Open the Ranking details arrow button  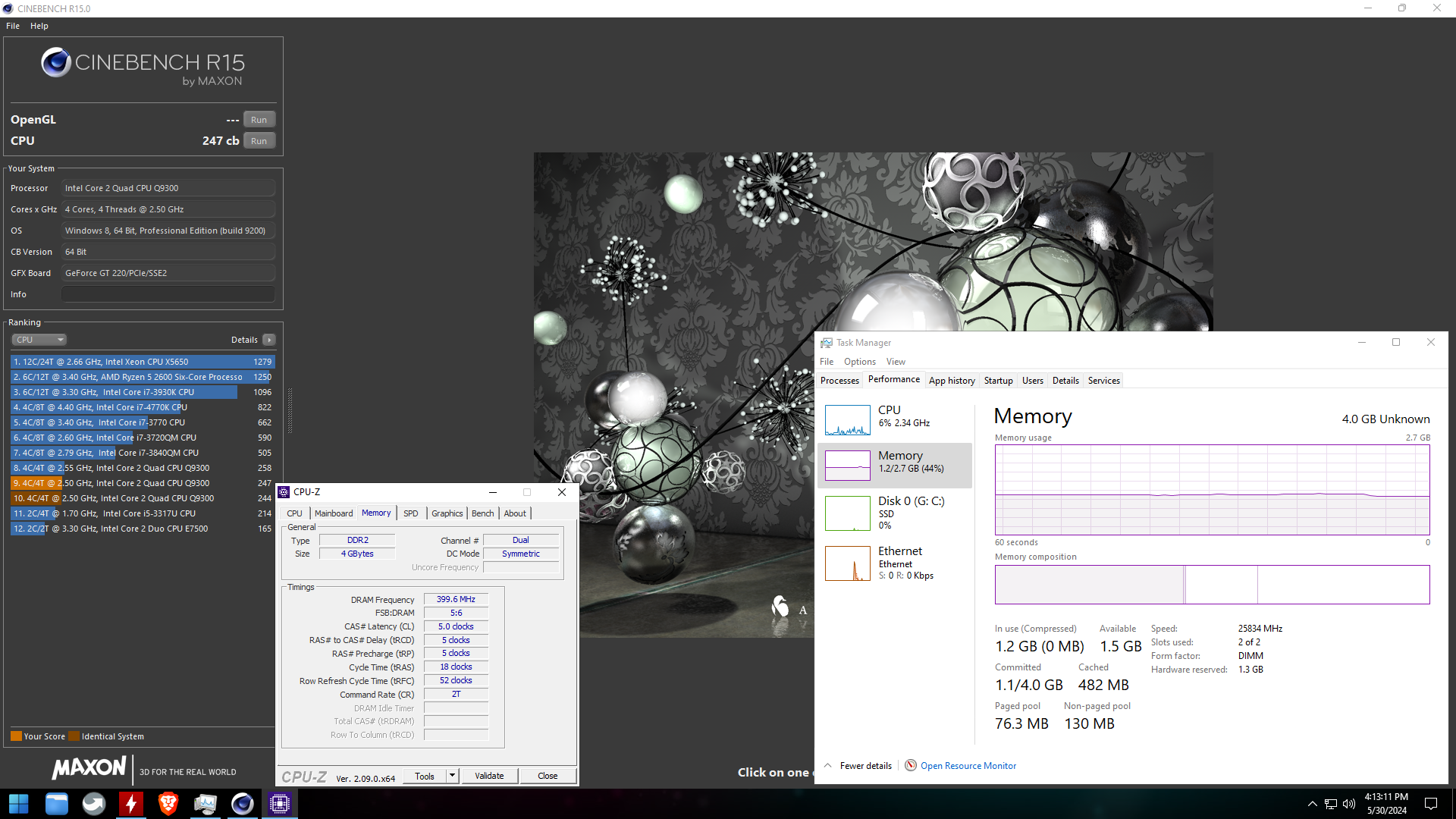pyautogui.click(x=269, y=340)
